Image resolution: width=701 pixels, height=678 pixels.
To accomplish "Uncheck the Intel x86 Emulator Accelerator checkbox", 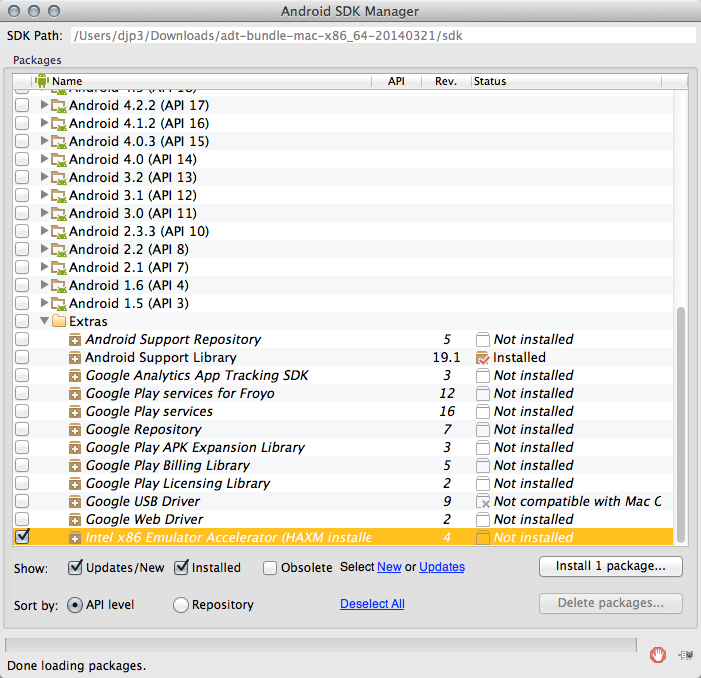I will (22, 537).
